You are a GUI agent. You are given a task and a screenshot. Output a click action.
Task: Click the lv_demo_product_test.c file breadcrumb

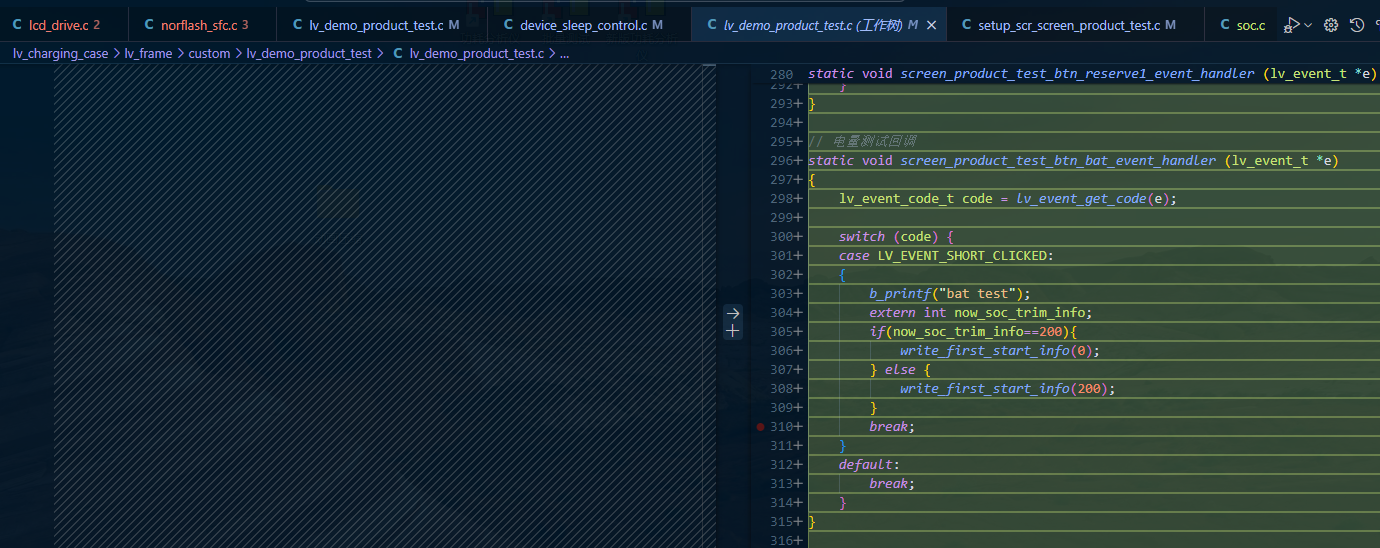[476, 54]
